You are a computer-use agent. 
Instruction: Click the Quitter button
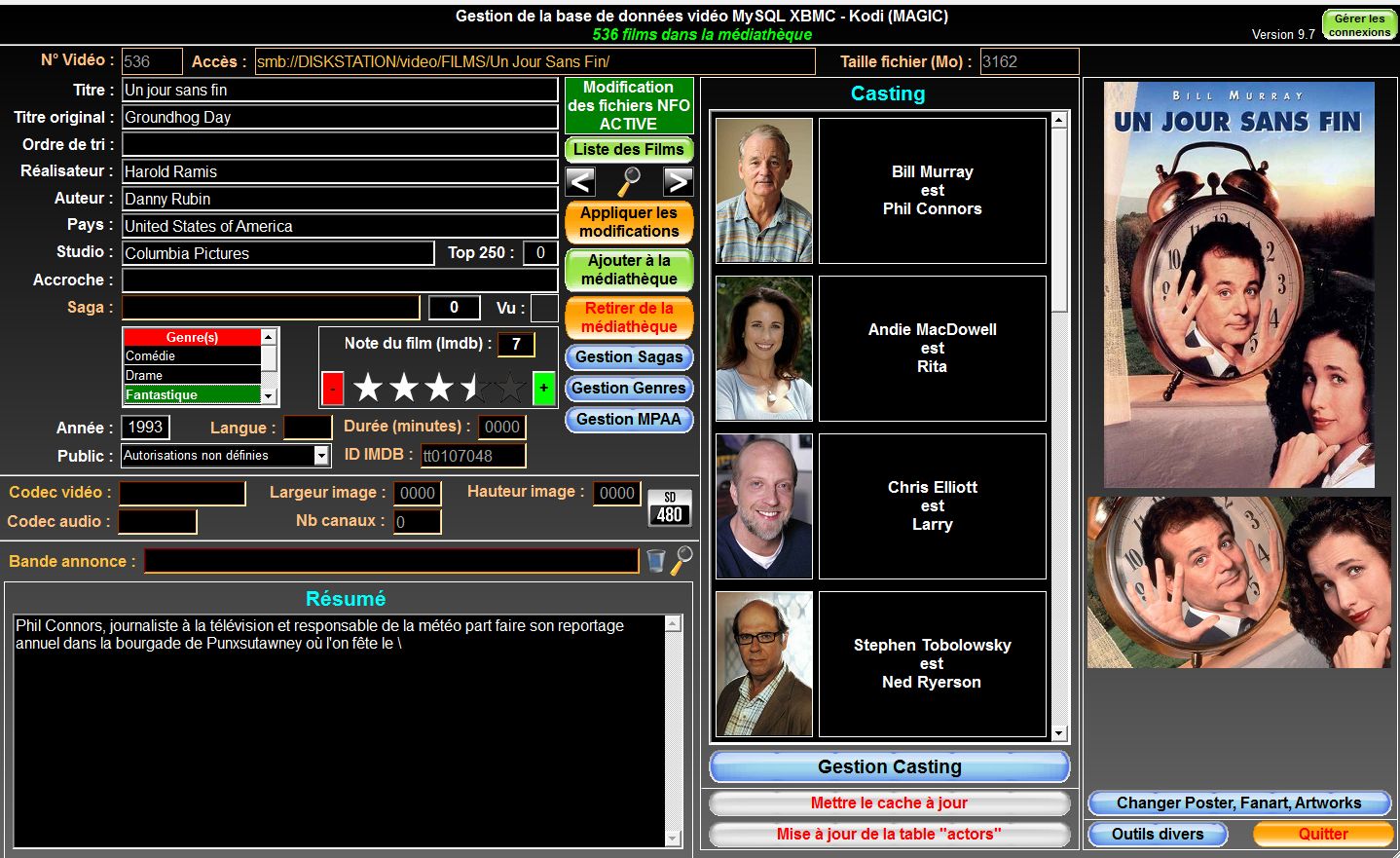(x=1323, y=834)
